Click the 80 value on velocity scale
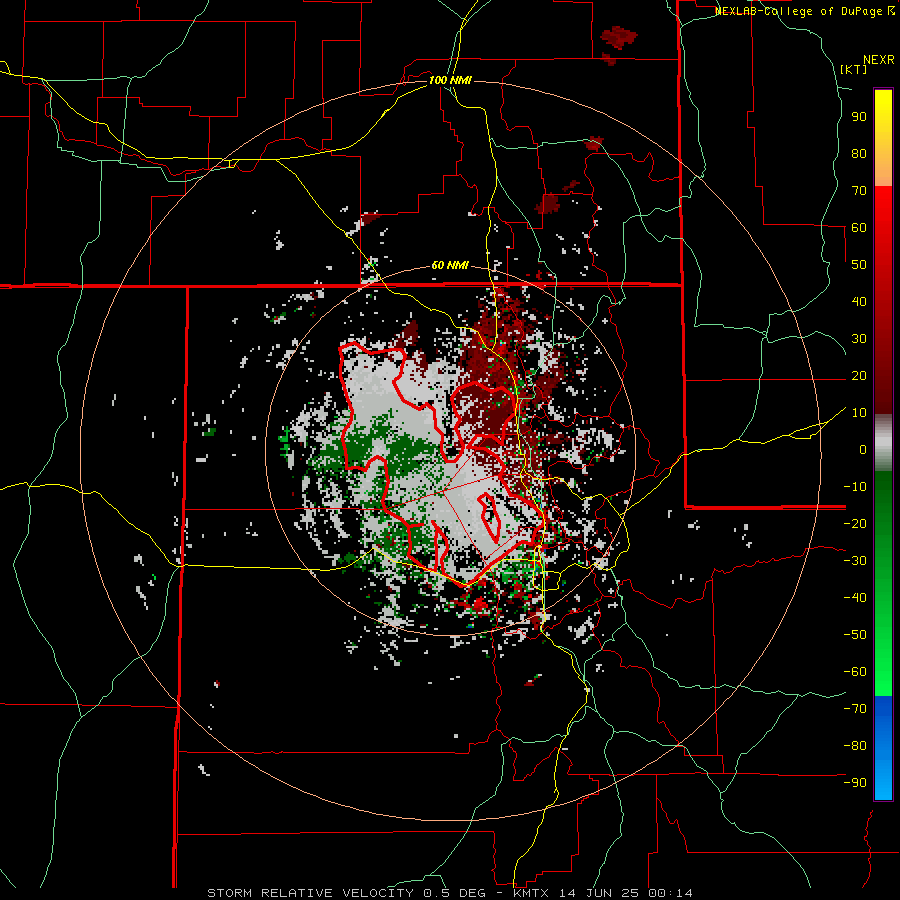This screenshot has width=900, height=900. pyautogui.click(x=859, y=154)
